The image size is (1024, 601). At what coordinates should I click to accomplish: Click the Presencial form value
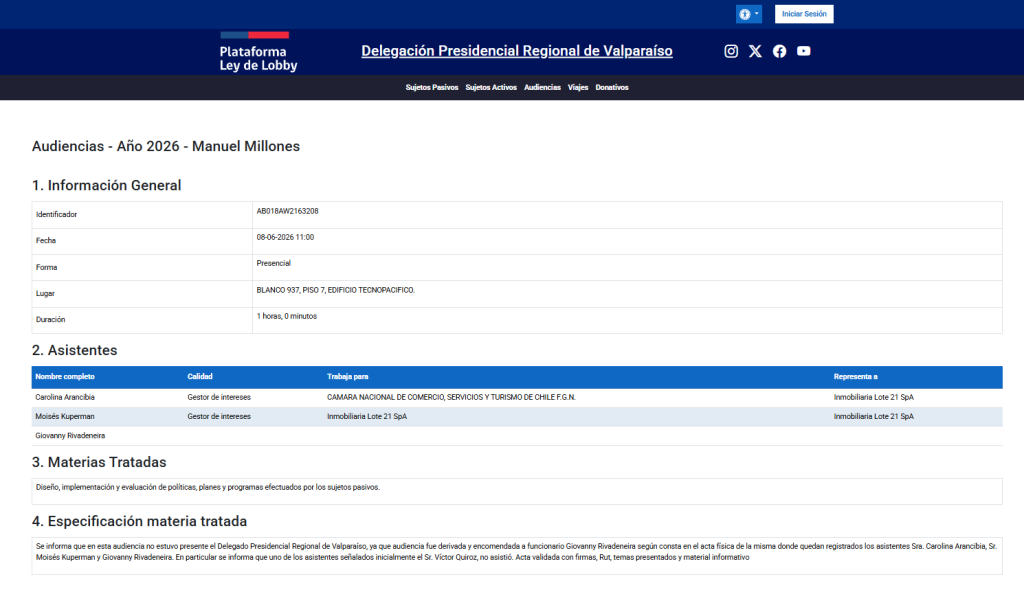click(x=274, y=263)
